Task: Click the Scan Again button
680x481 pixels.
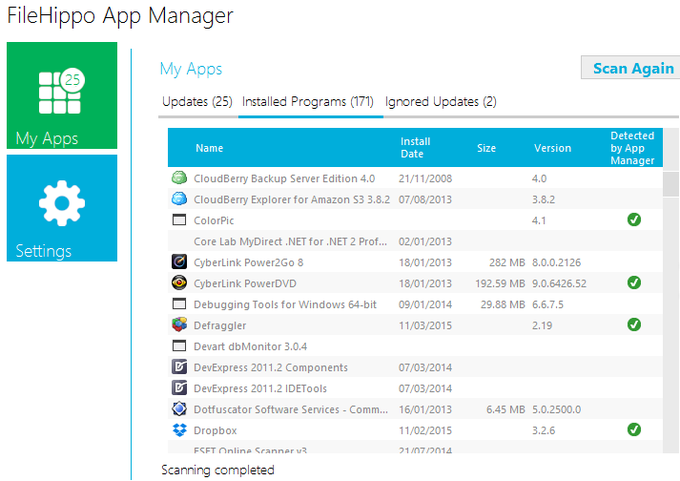Action: [x=632, y=68]
